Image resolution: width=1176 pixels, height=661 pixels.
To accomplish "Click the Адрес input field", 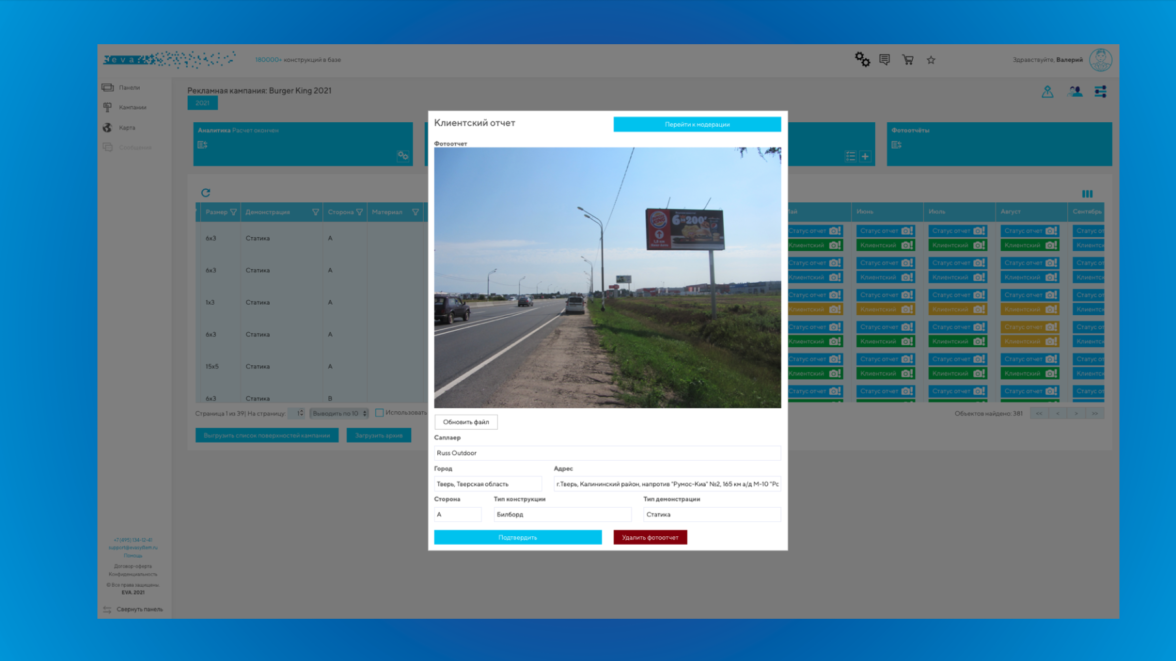I will pyautogui.click(x=668, y=484).
